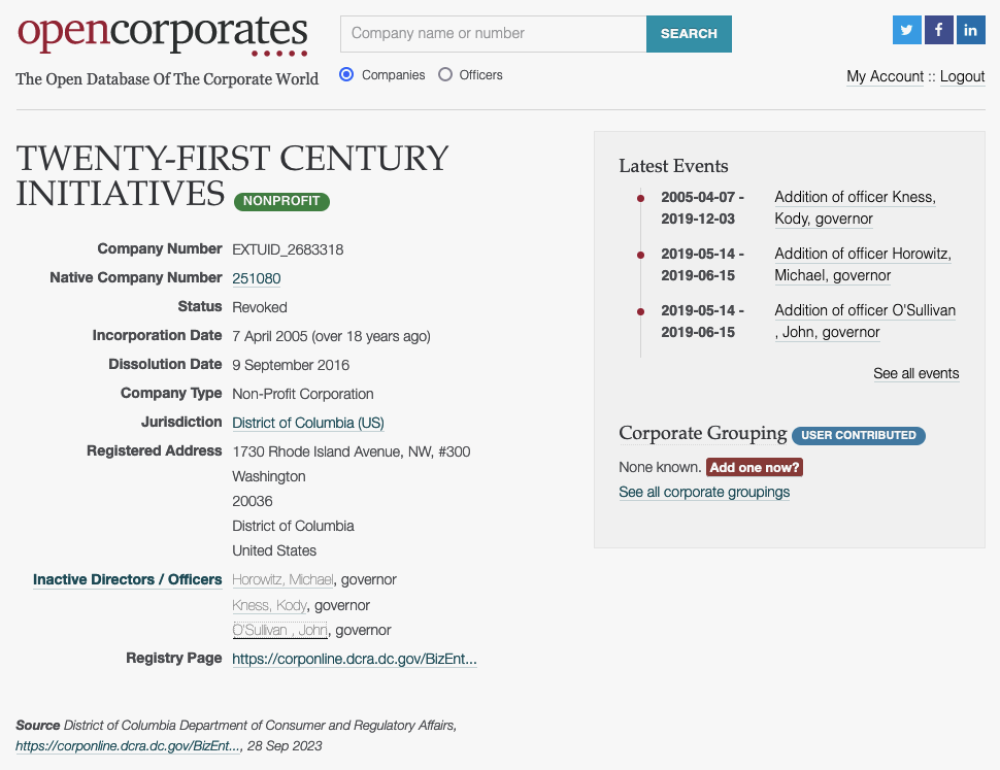Click the OpenCorporates logo

(x=162, y=35)
